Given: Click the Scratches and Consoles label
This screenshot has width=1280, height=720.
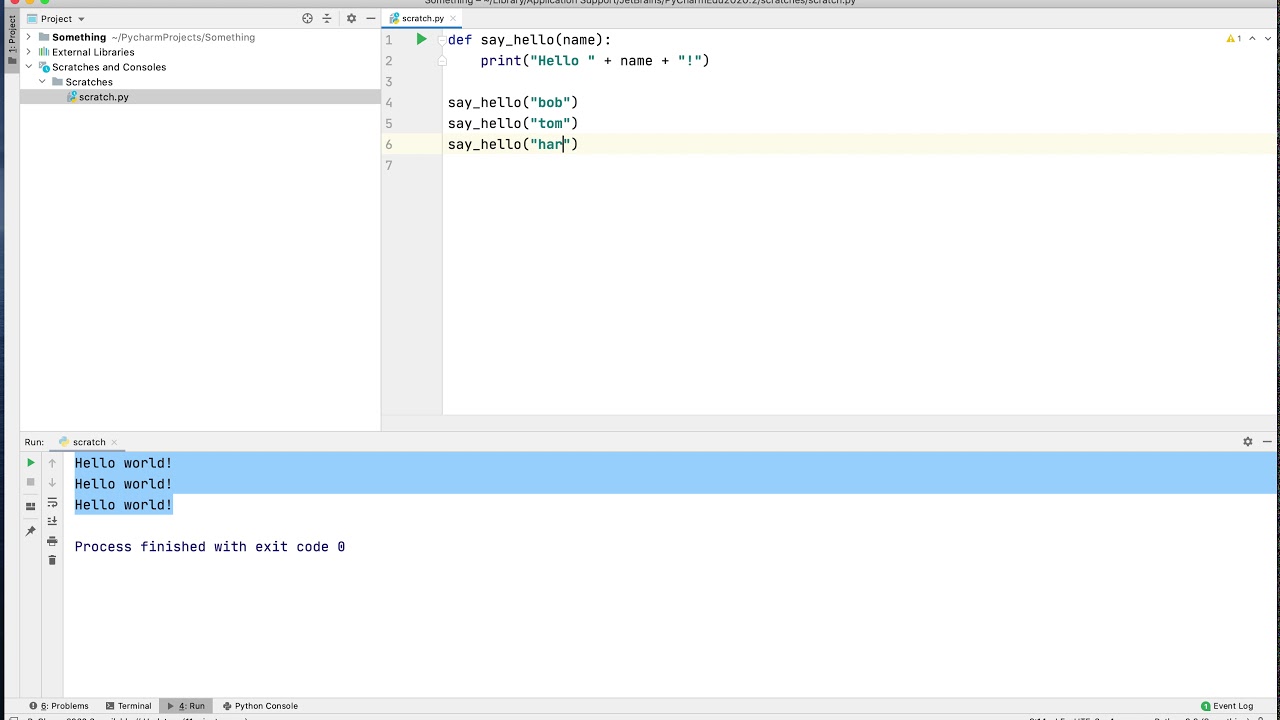Looking at the screenshot, I should click(x=109, y=67).
